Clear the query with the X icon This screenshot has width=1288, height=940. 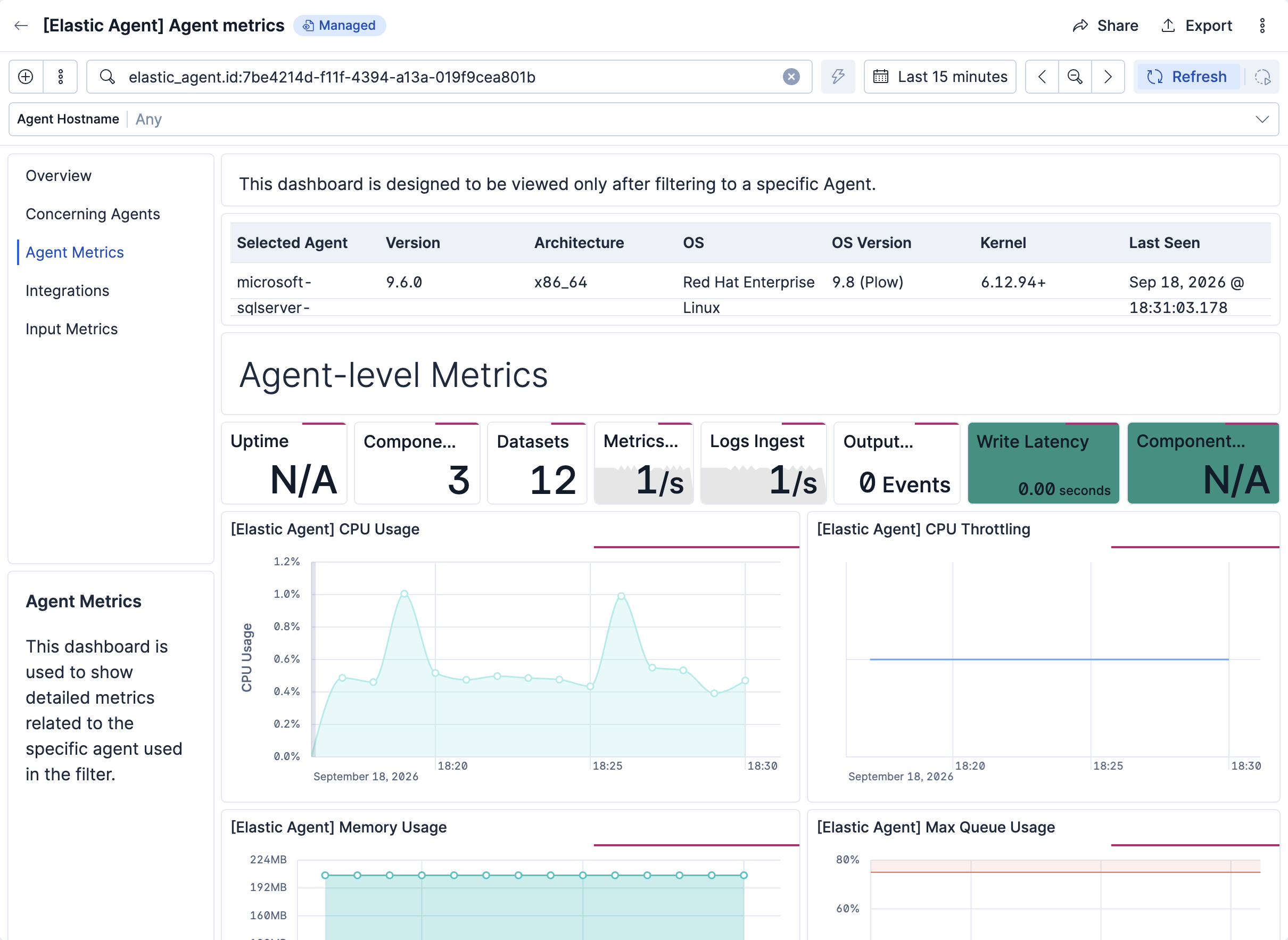[x=791, y=77]
